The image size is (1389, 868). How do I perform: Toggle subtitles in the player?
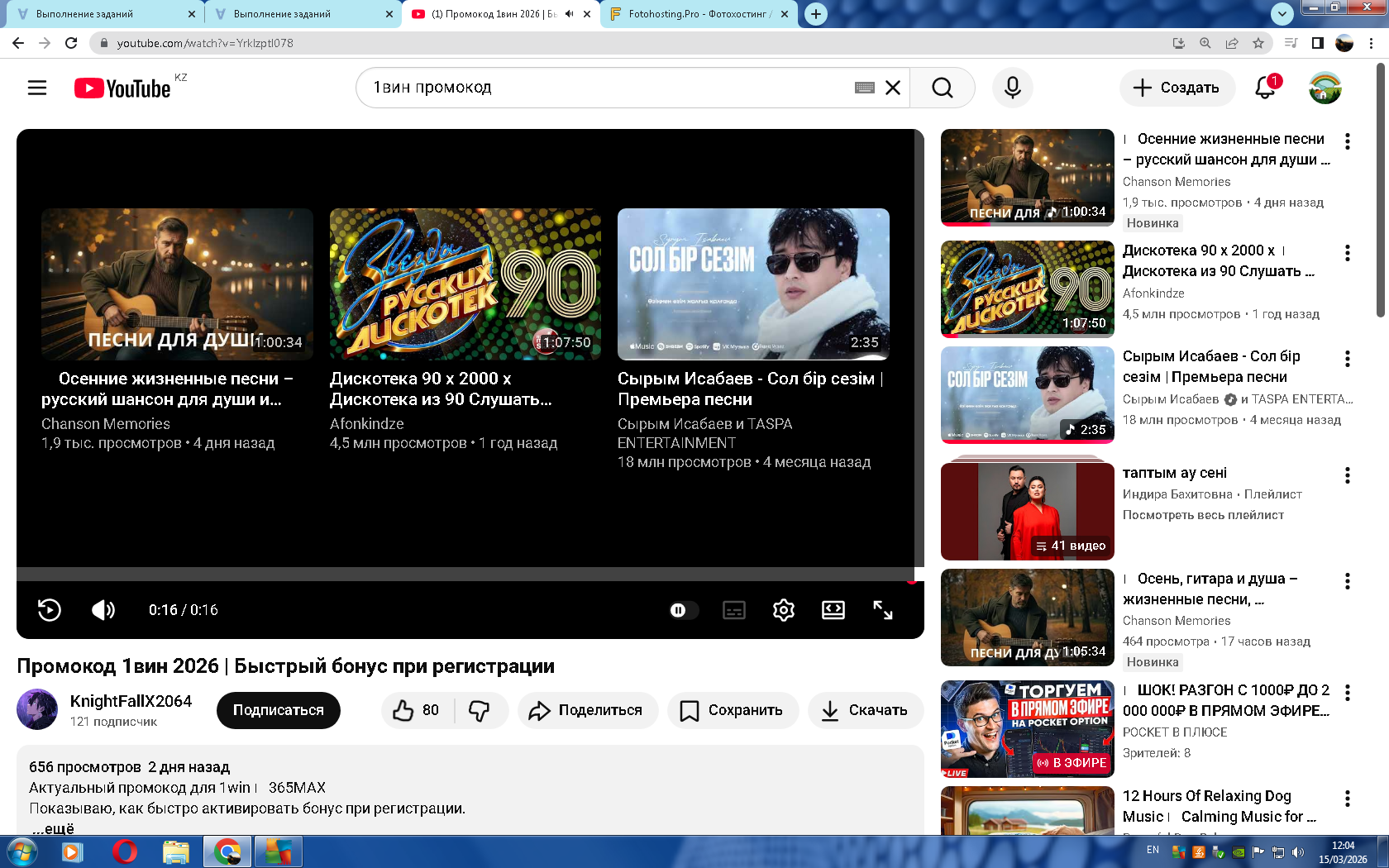tap(733, 610)
